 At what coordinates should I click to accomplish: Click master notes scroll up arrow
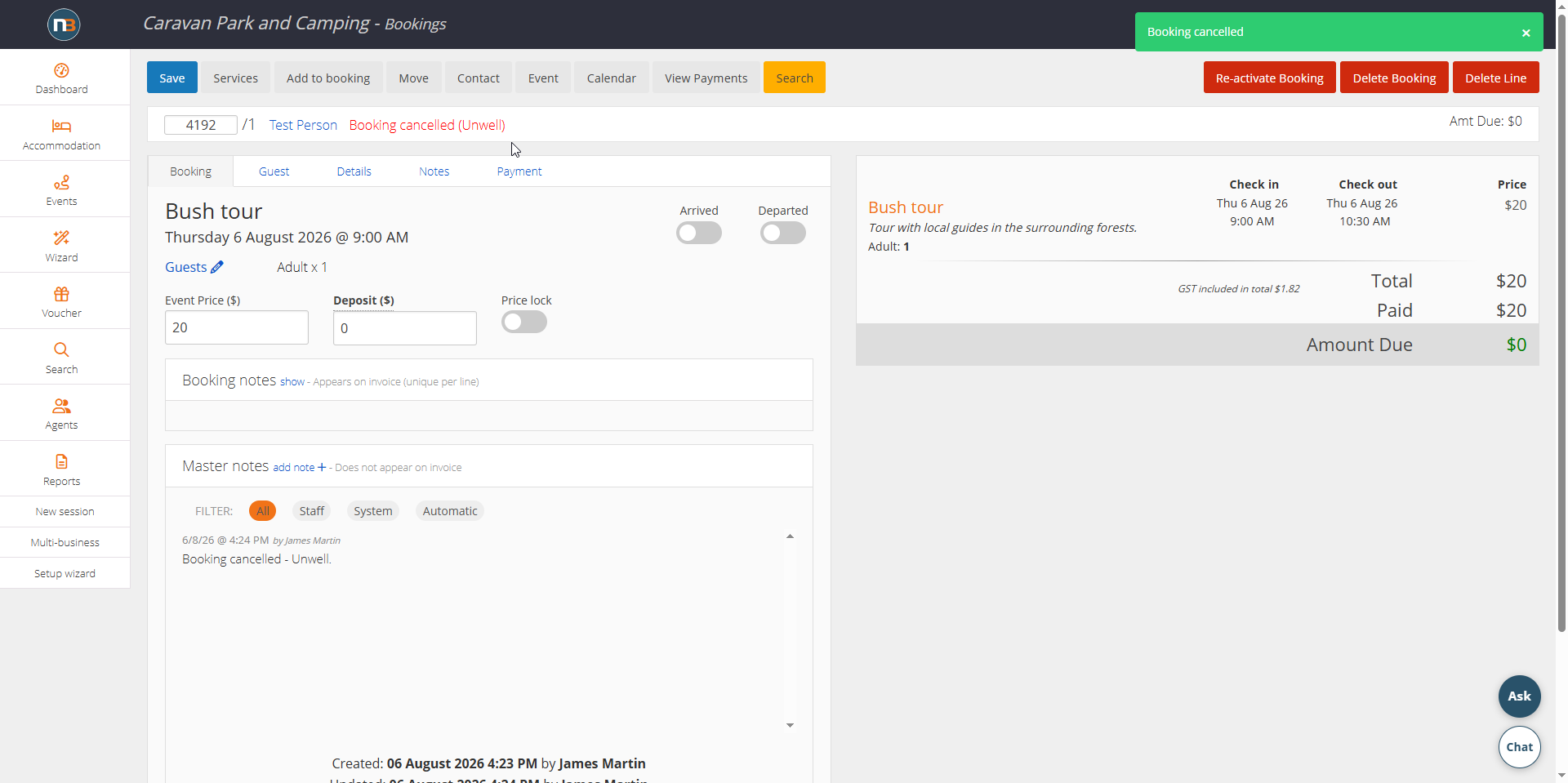(790, 536)
